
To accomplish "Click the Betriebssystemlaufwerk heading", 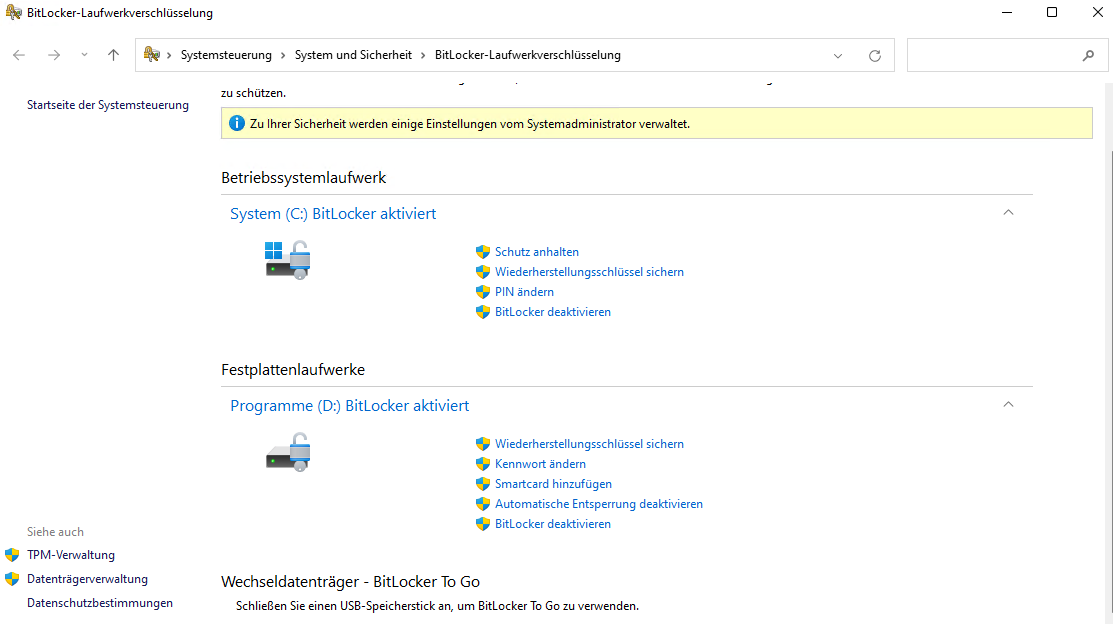I will 303,177.
